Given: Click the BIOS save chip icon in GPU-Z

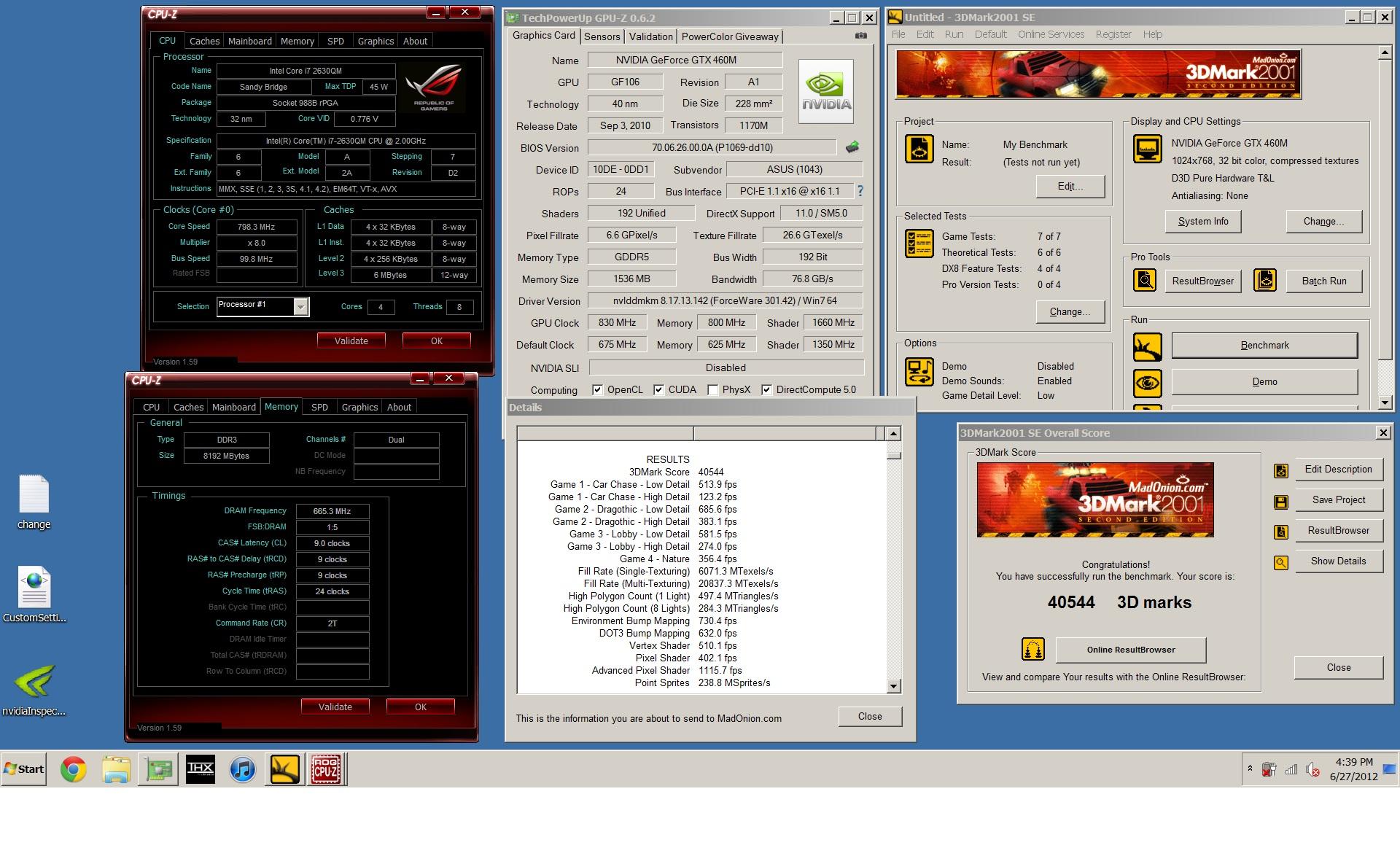Looking at the screenshot, I should pos(852,147).
